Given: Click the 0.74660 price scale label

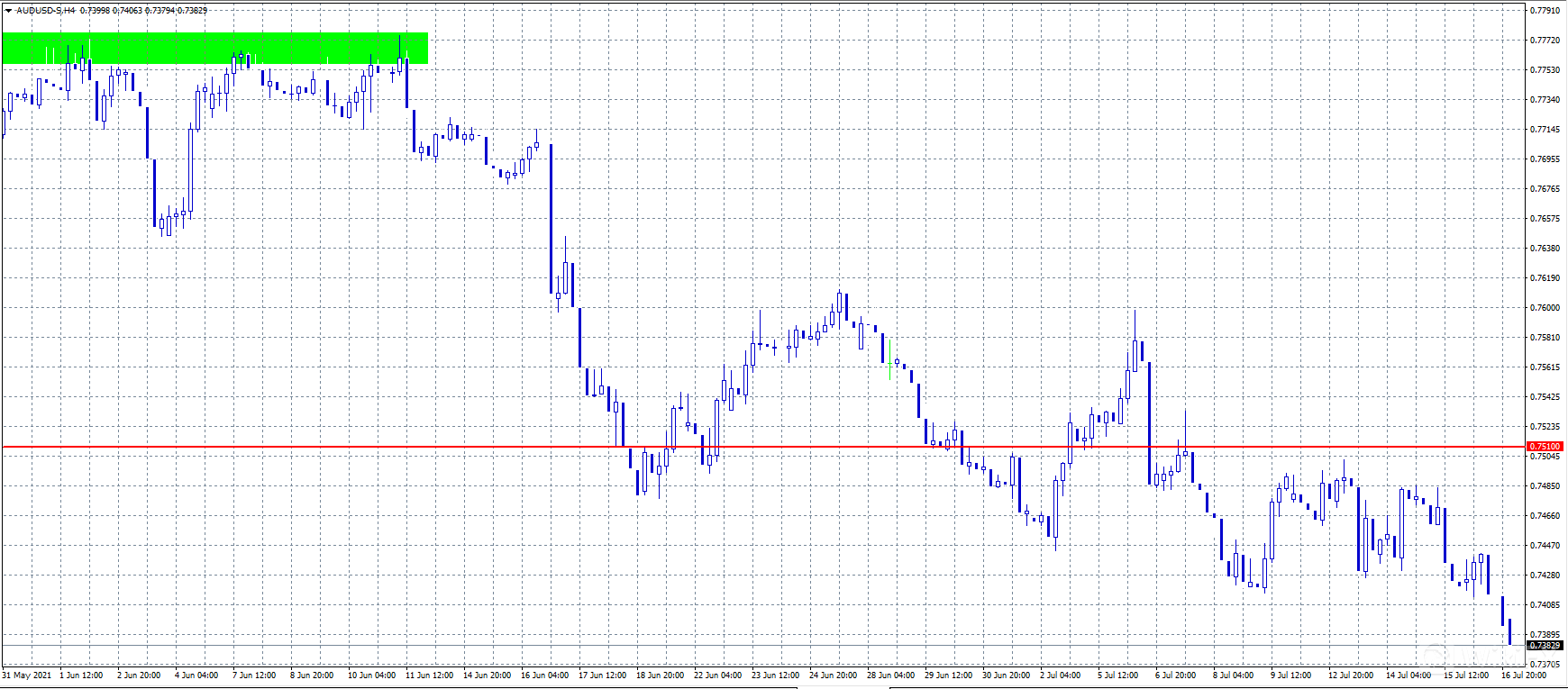Looking at the screenshot, I should (1545, 516).
